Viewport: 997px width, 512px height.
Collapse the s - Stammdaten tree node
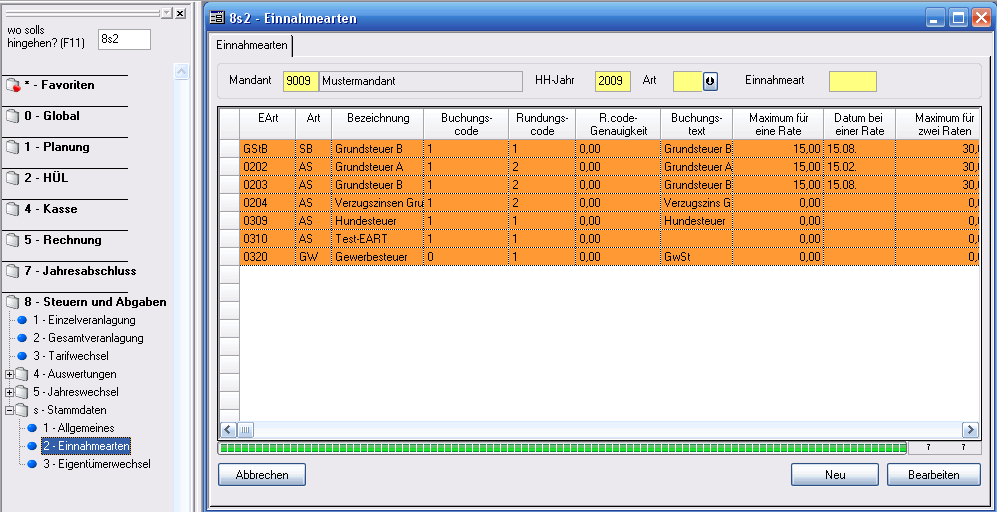[x=10, y=410]
